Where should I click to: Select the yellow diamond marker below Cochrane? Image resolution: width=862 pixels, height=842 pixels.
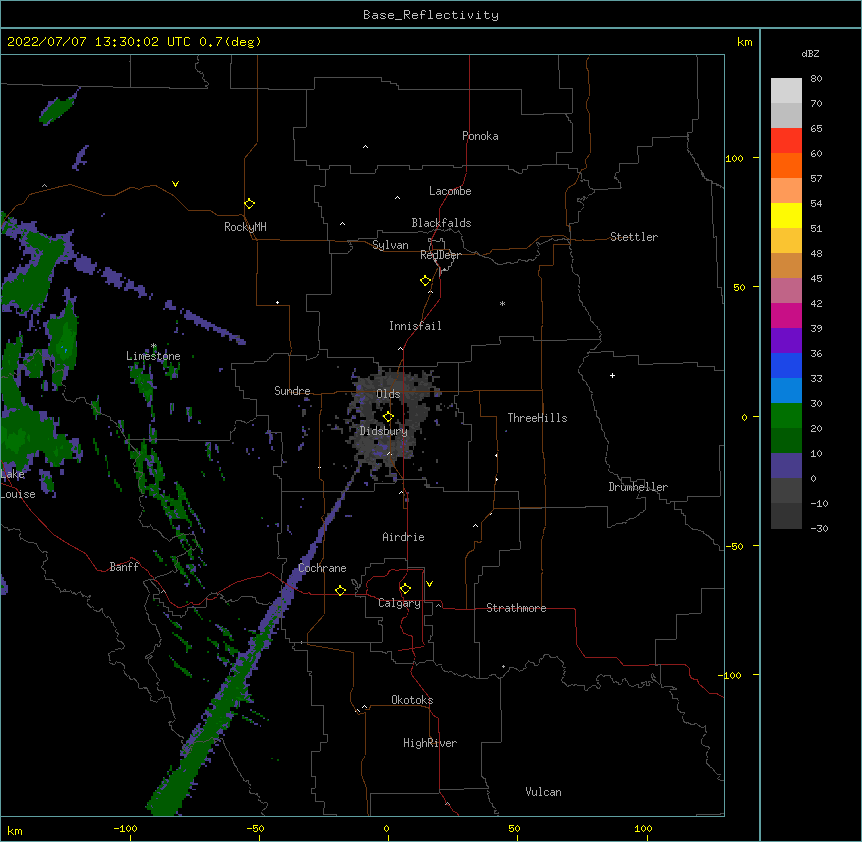point(340,590)
